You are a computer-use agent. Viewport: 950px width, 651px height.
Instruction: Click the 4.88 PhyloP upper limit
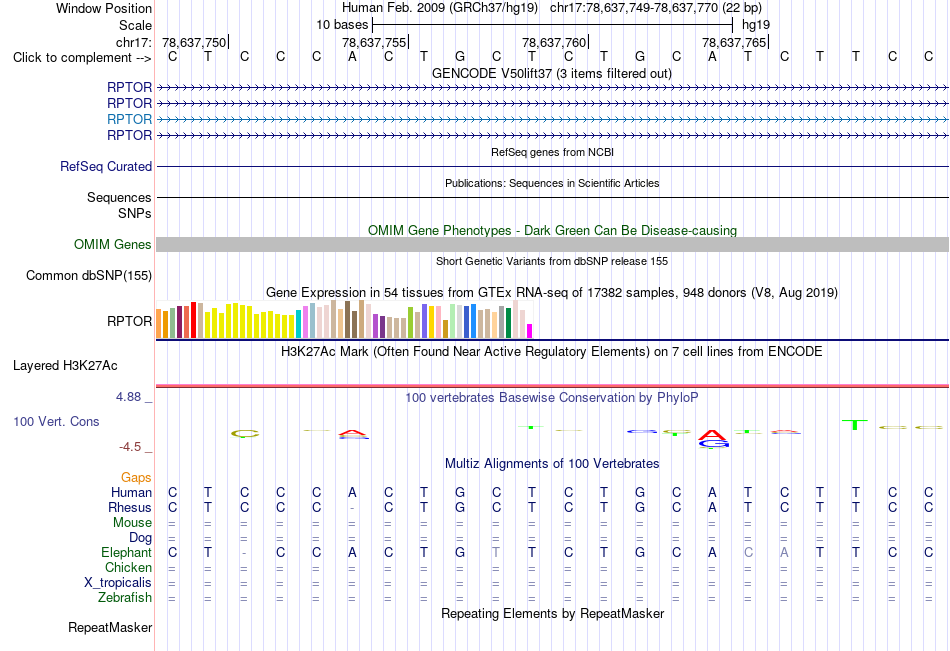(x=128, y=397)
